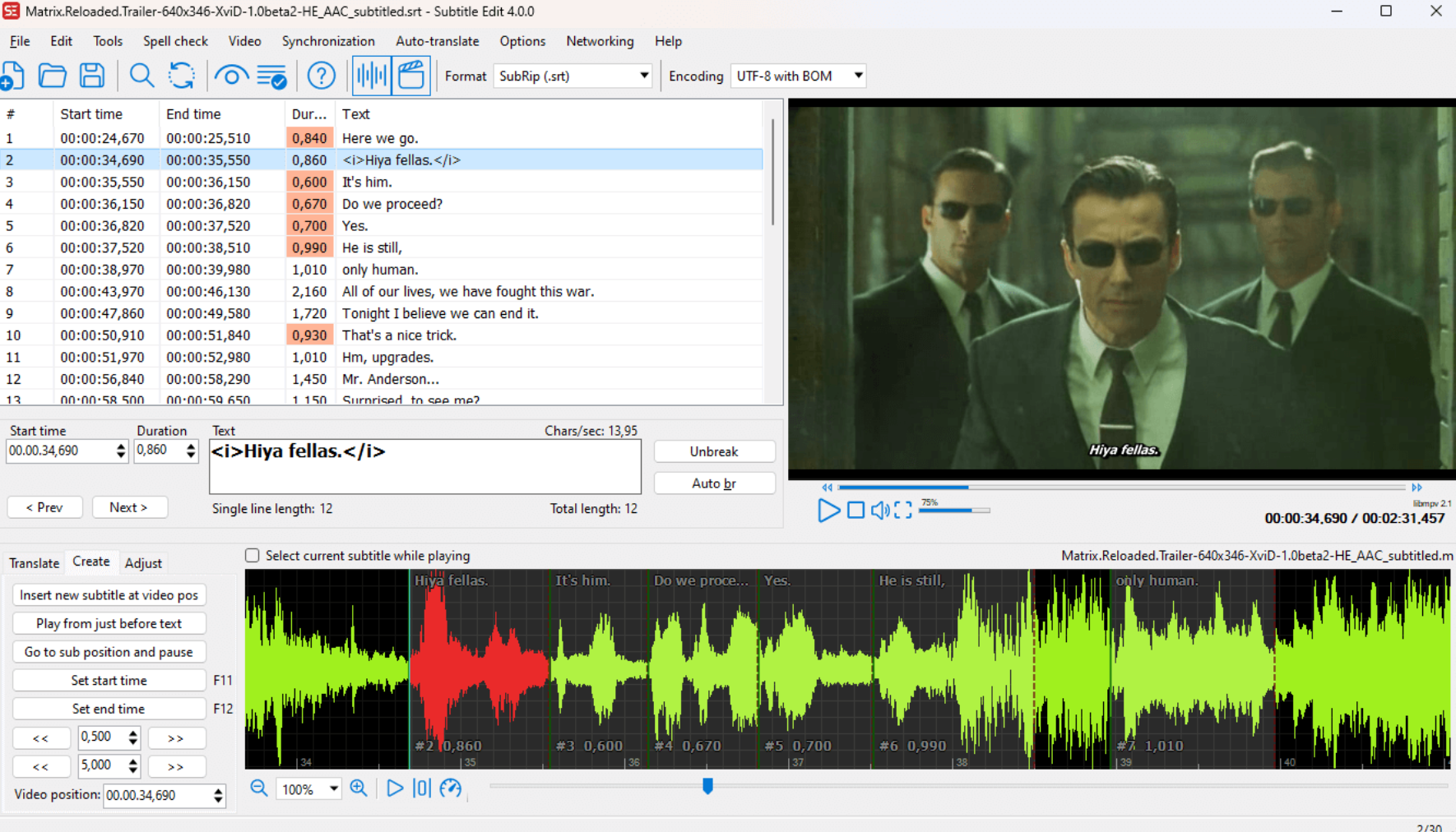Open the Synchronization menu
The height and width of the screenshot is (832, 1456).
coord(328,40)
